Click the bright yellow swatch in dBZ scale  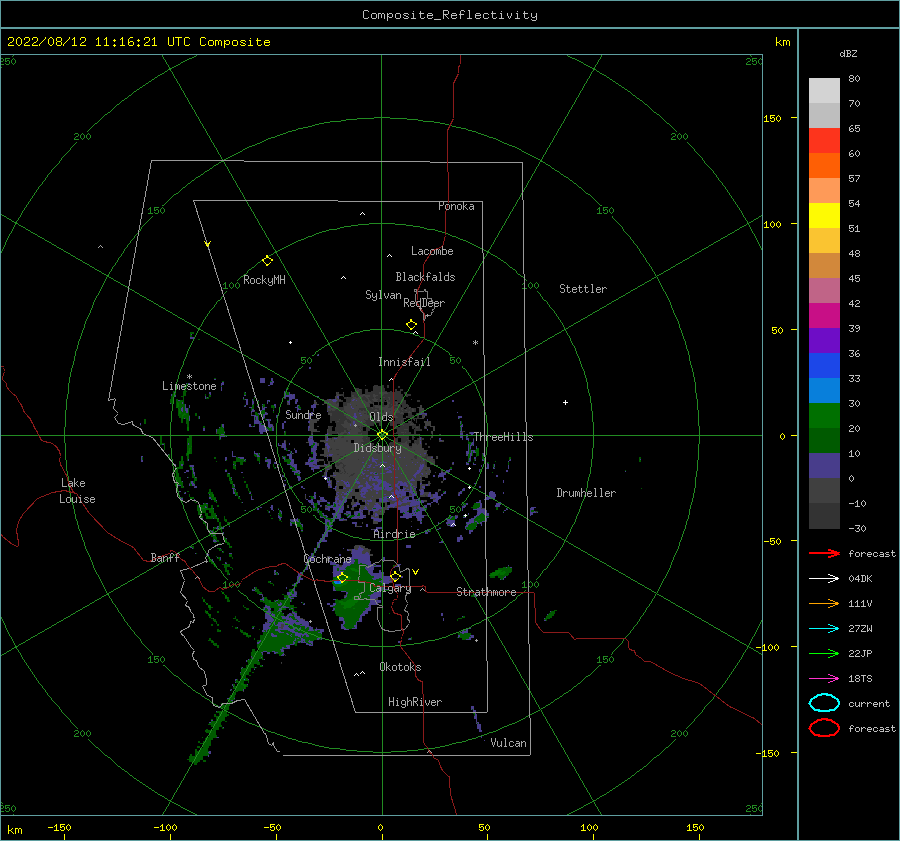click(824, 215)
